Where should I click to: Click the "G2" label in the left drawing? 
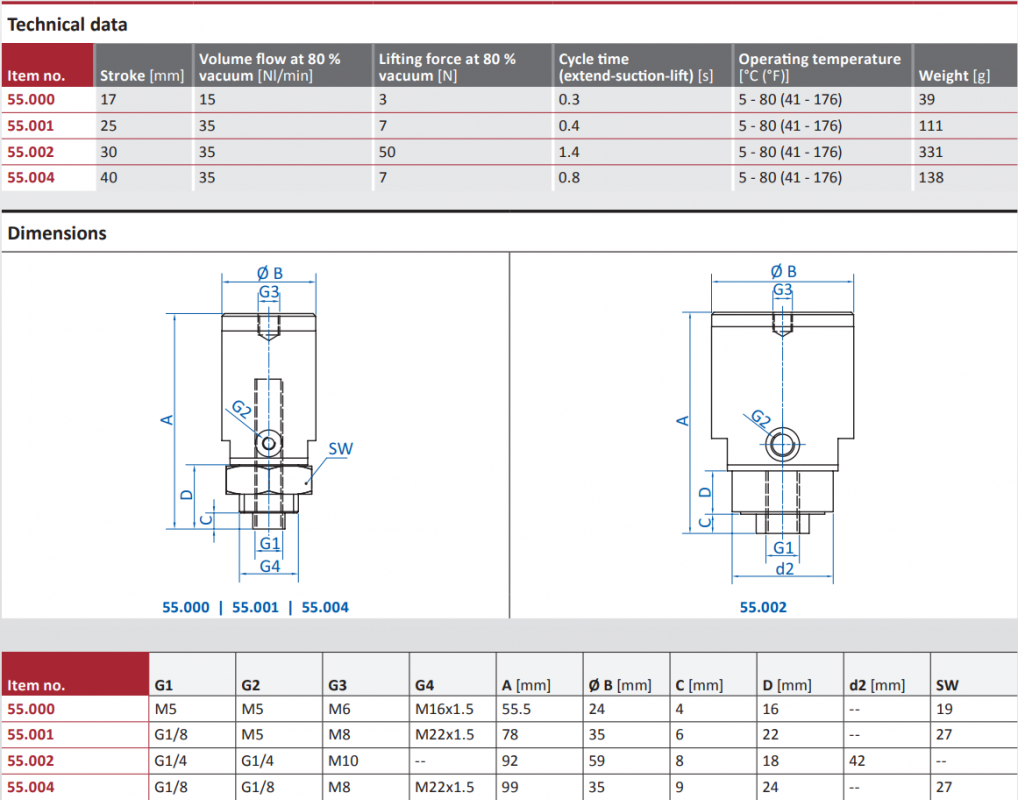coord(242,409)
